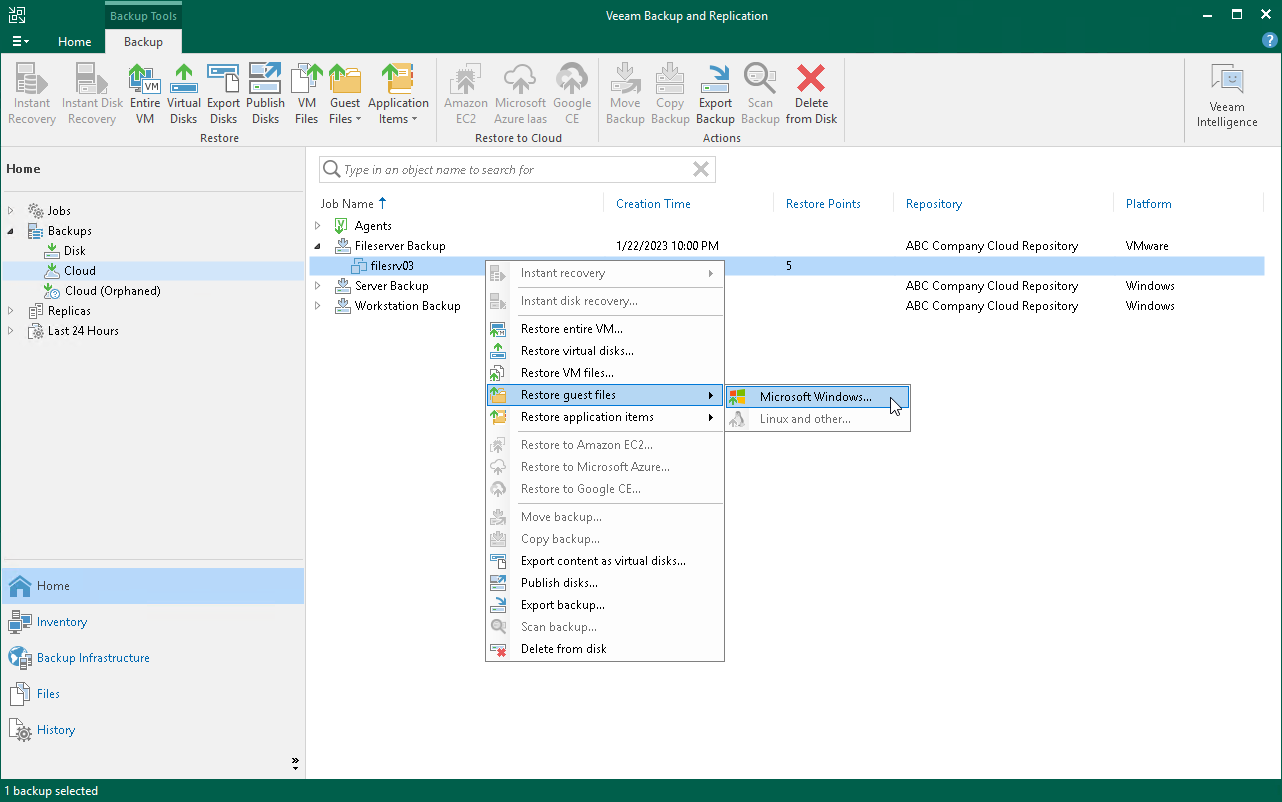Click the Instant Disk Recovery ribbon icon
The height and width of the screenshot is (802, 1282).
click(92, 94)
